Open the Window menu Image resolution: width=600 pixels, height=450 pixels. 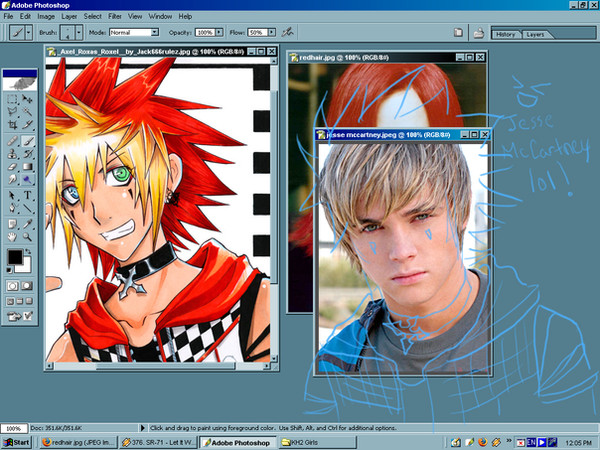[160, 16]
